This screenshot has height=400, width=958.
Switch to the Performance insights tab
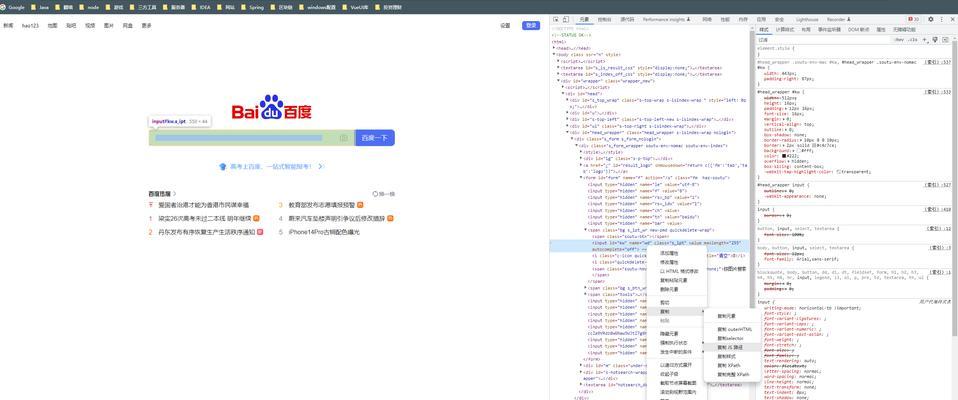coord(667,20)
